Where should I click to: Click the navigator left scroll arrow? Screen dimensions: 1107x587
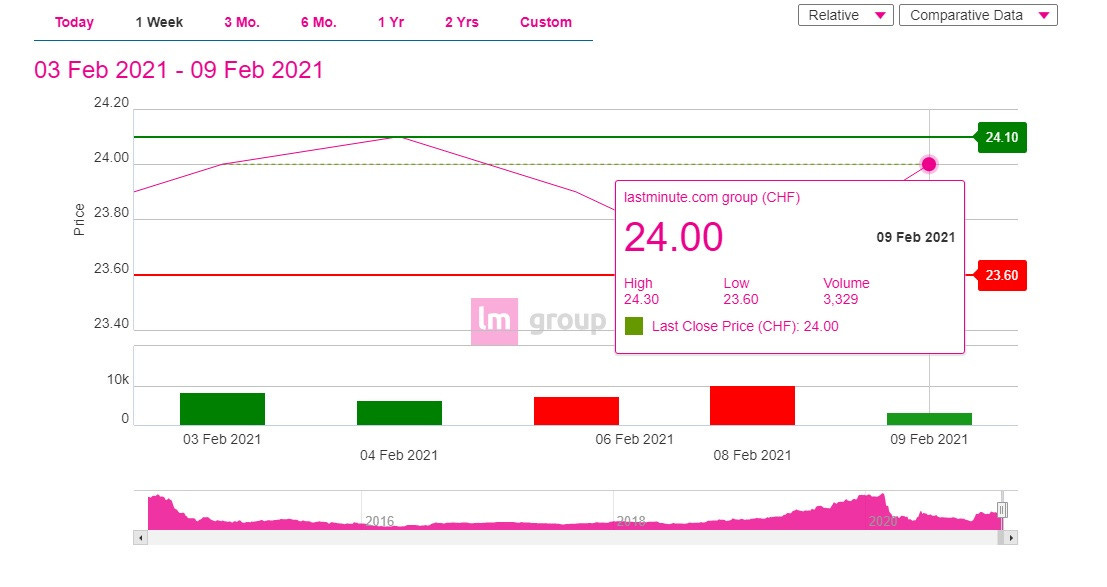pos(140,538)
